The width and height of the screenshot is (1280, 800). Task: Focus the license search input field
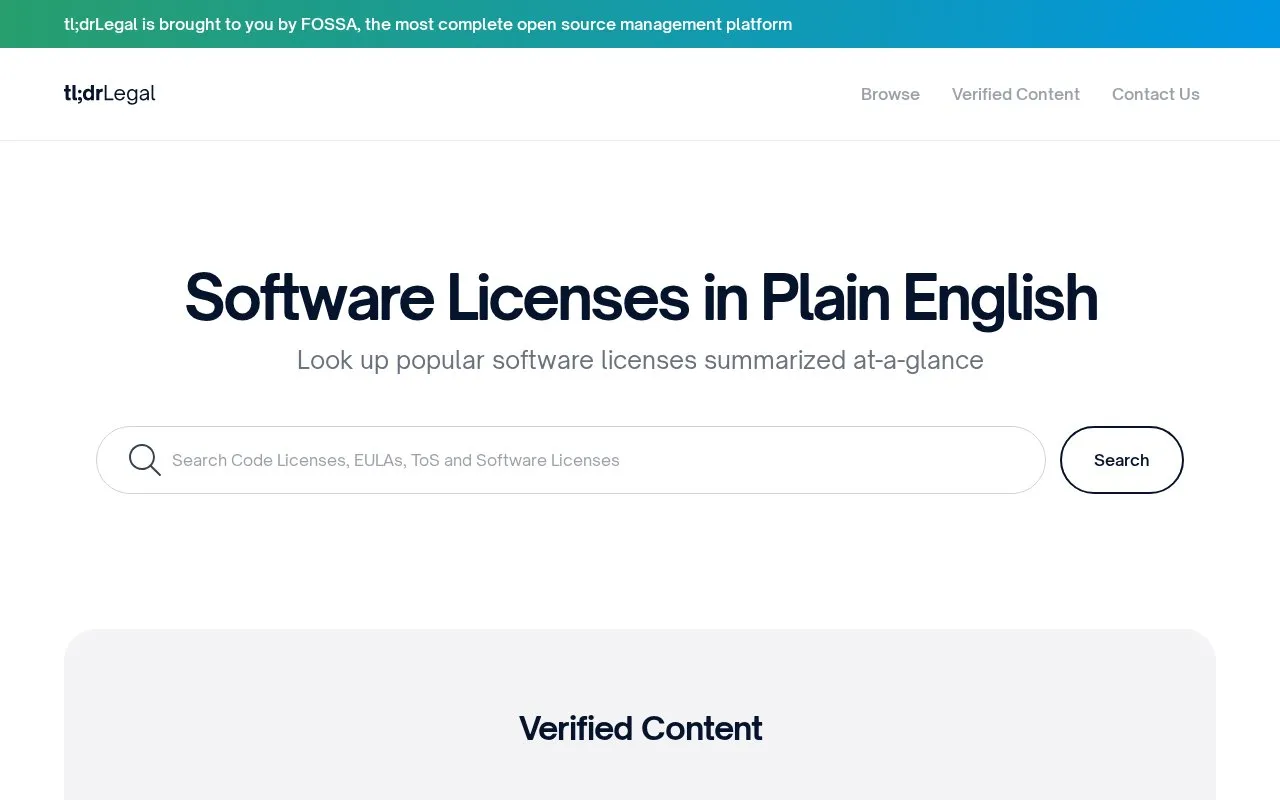[571, 460]
